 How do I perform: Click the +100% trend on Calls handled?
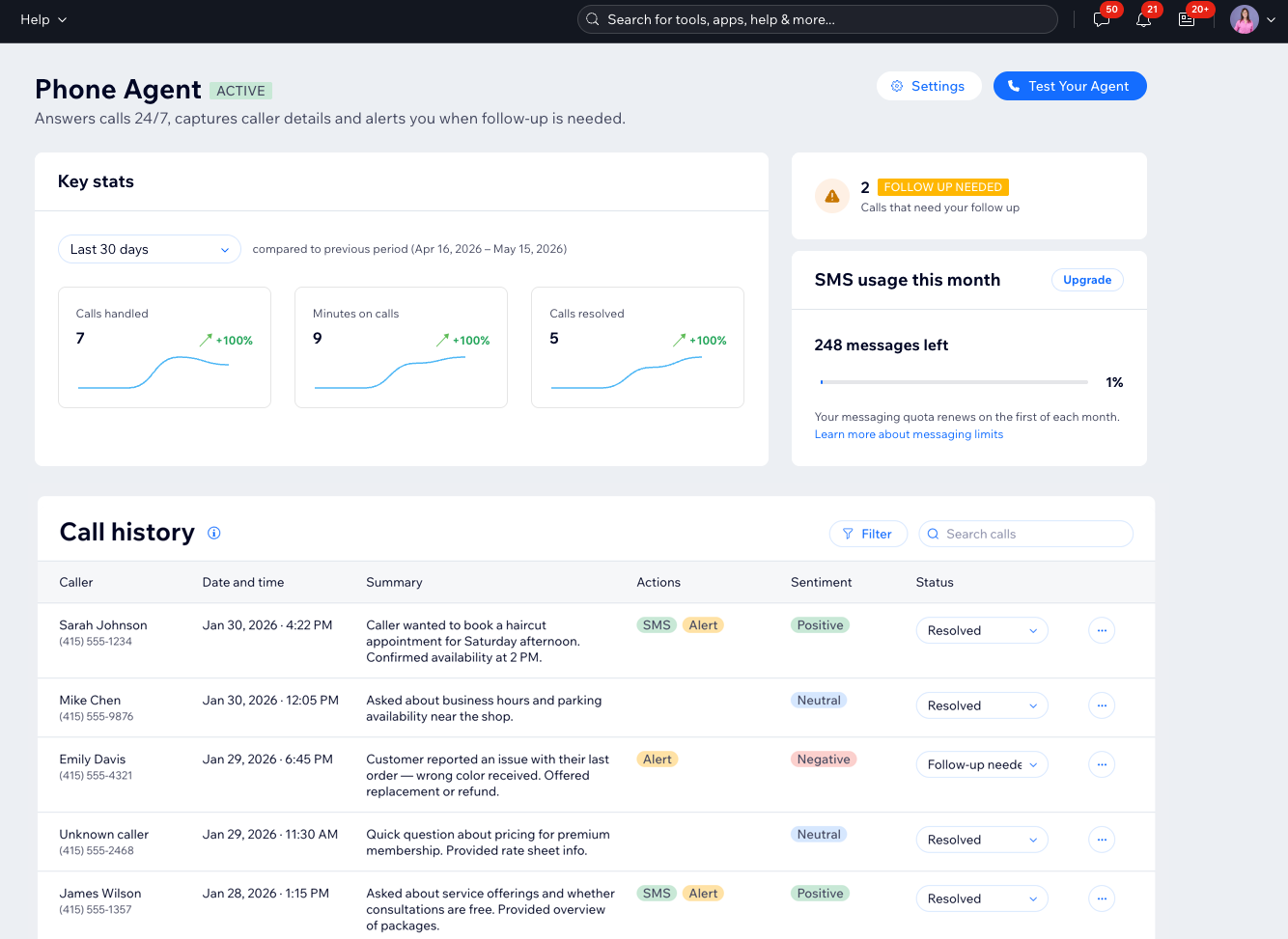pyautogui.click(x=226, y=340)
